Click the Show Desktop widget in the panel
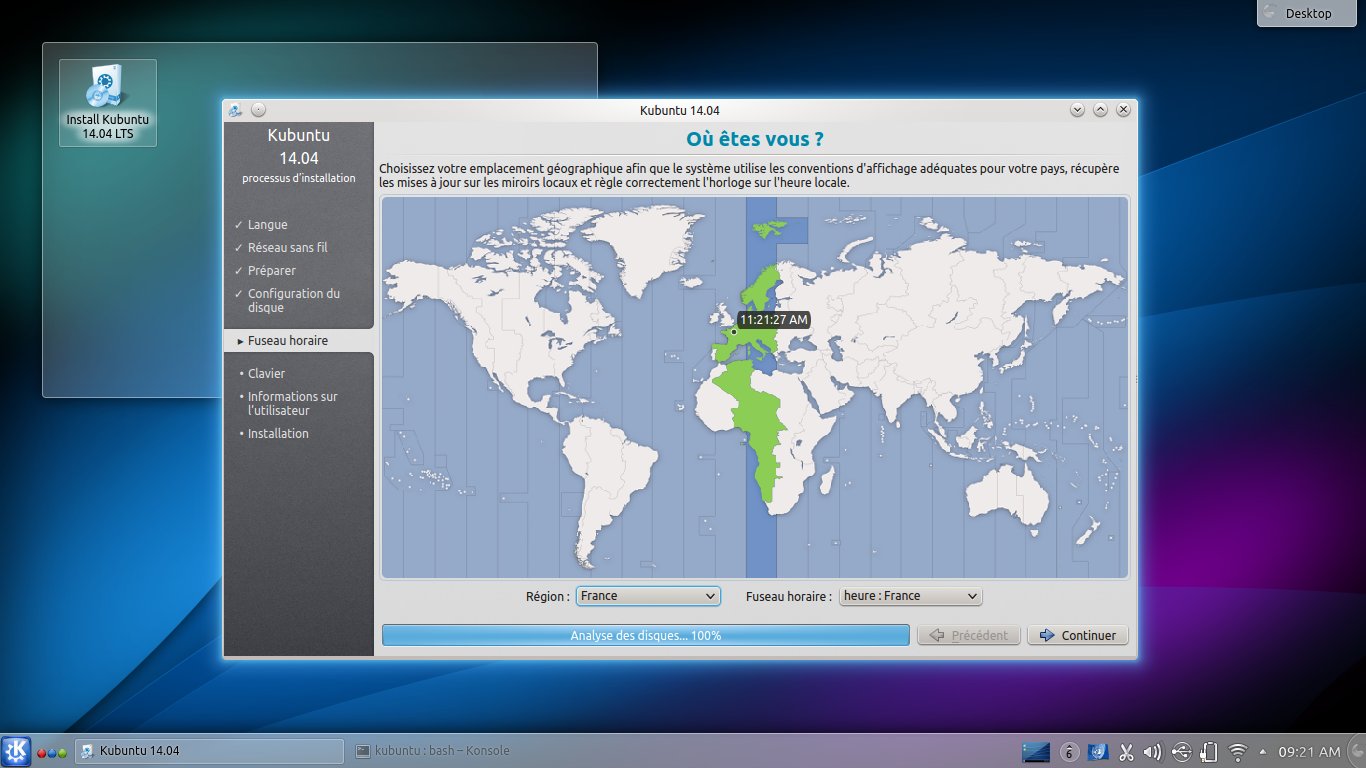This screenshot has width=1366, height=768. click(x=1036, y=751)
